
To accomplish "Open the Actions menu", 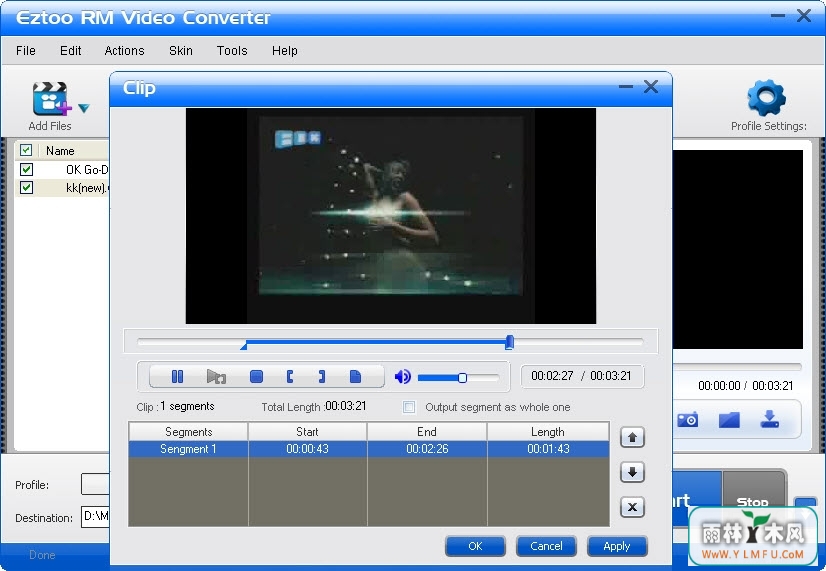I will 124,51.
